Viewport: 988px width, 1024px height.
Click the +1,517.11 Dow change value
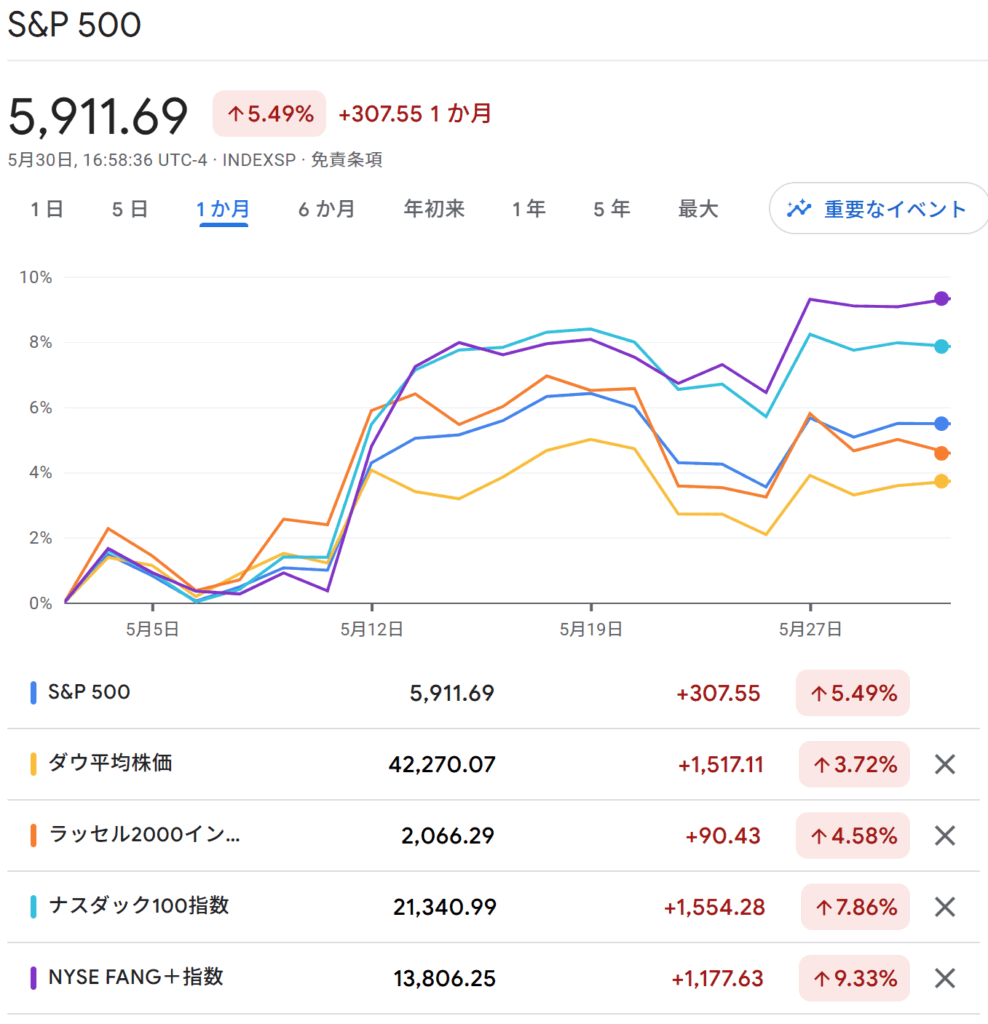pos(720,764)
